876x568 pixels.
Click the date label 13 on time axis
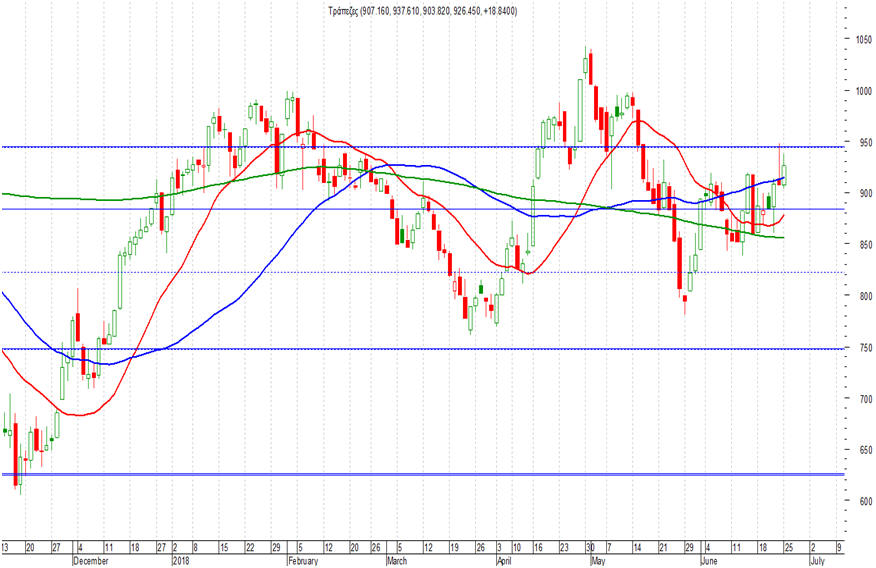click(x=4, y=547)
